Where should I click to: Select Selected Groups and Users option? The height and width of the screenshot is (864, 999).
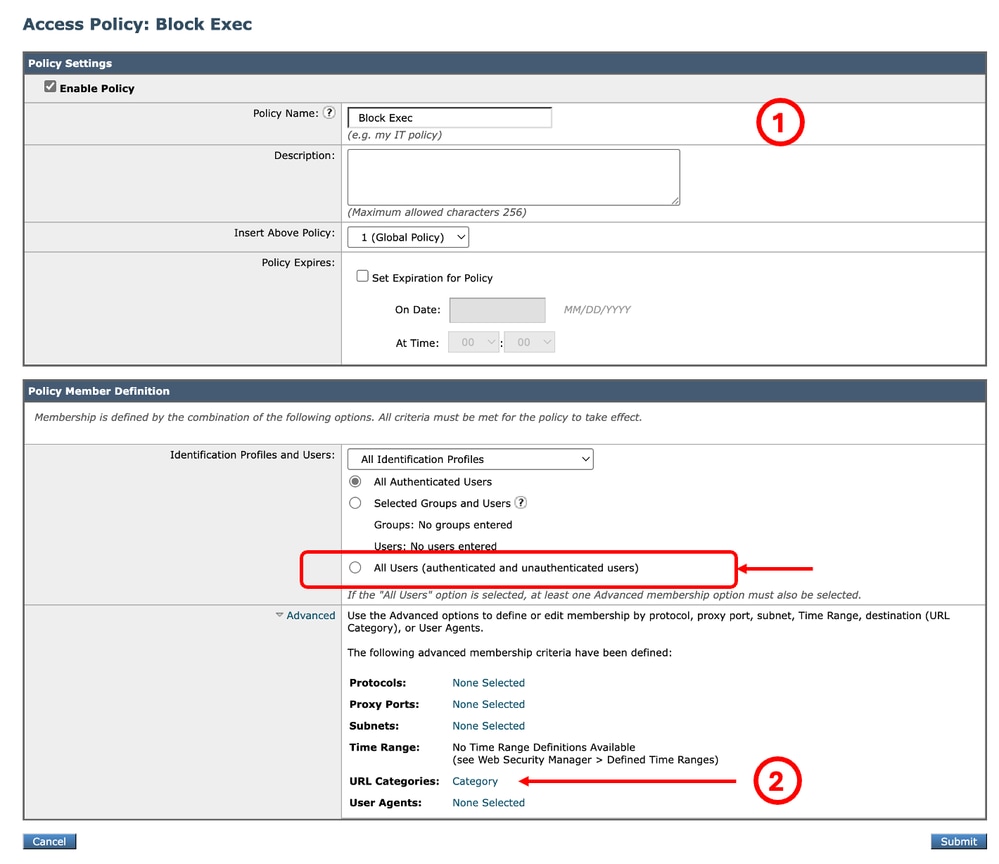click(x=355, y=503)
